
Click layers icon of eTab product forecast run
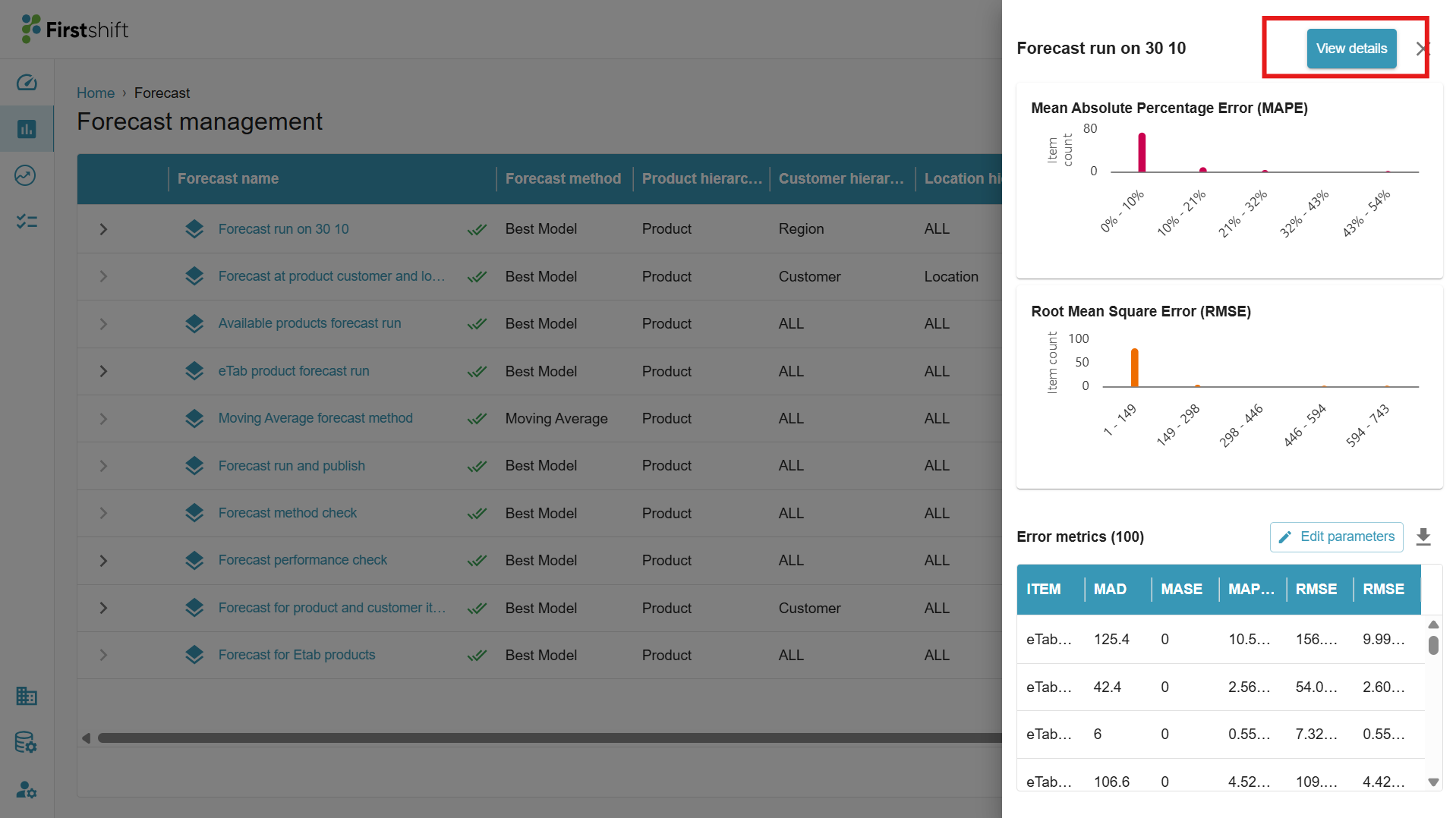coord(194,371)
